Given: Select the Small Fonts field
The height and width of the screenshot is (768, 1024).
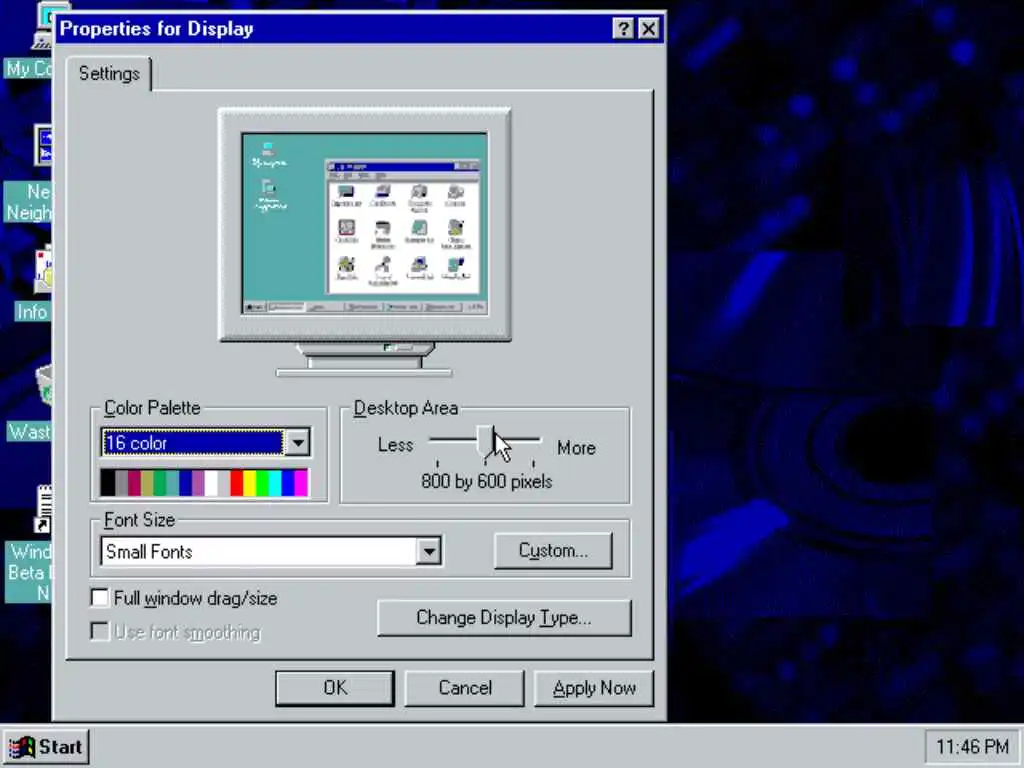Looking at the screenshot, I should tap(259, 552).
